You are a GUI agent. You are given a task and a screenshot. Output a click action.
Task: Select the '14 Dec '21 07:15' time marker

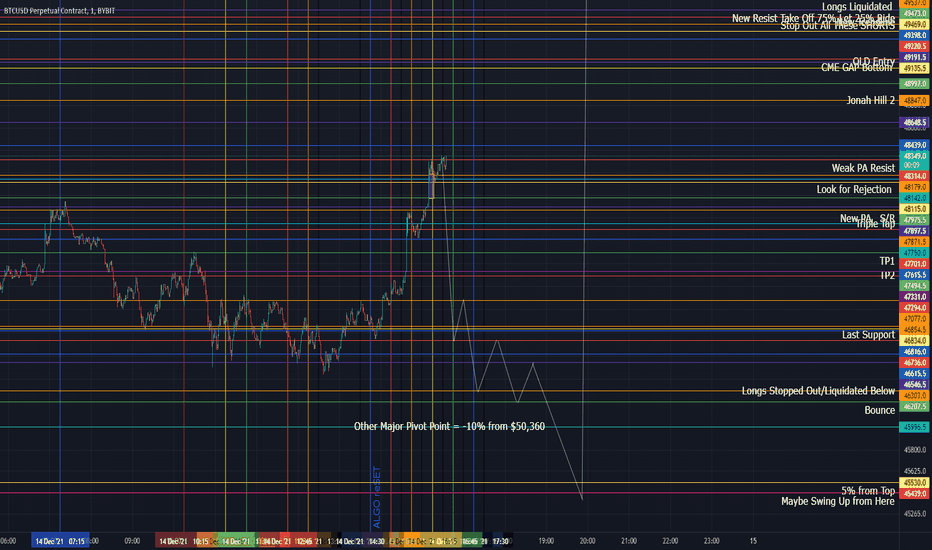[60, 541]
